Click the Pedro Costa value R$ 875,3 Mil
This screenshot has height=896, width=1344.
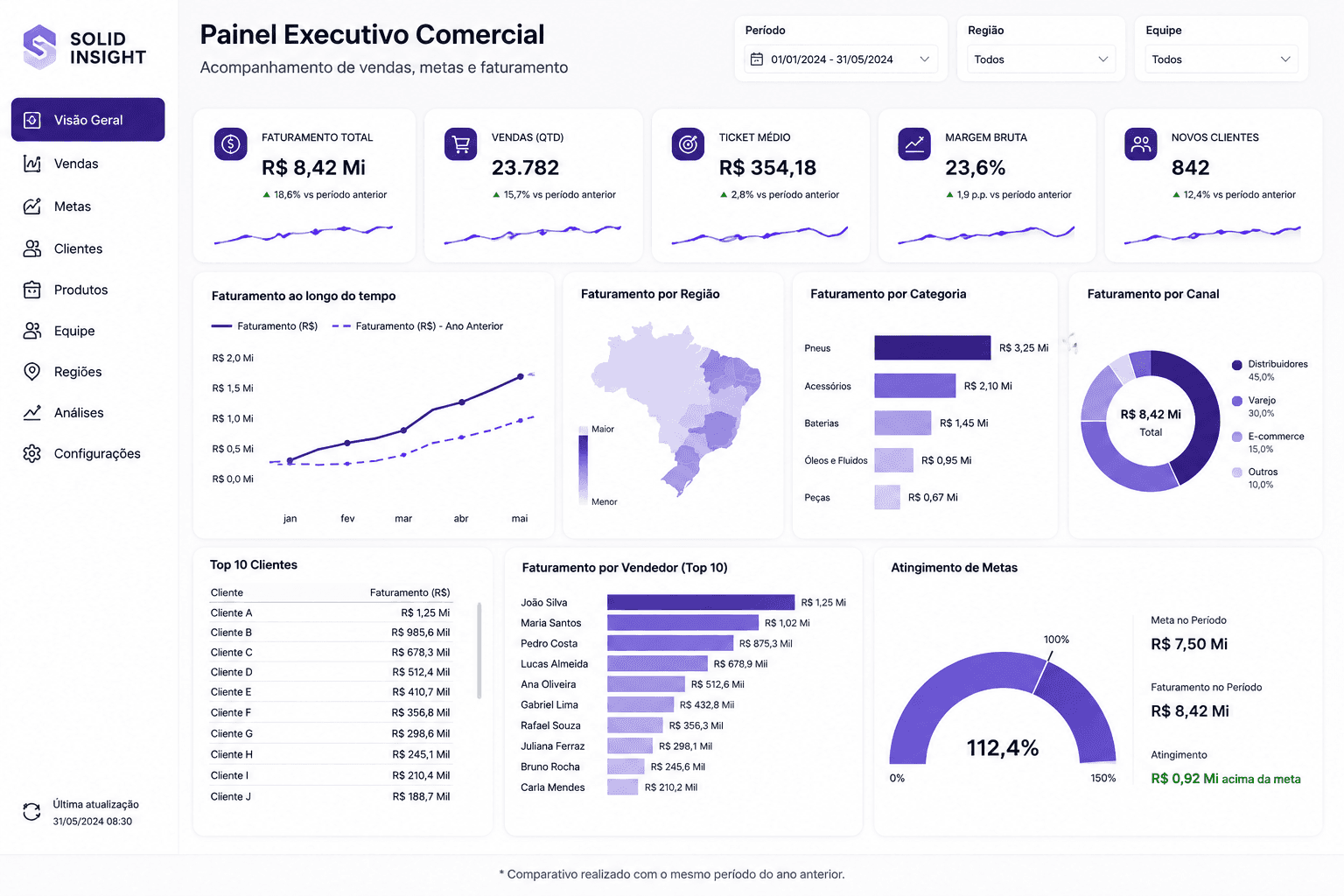[766, 644]
